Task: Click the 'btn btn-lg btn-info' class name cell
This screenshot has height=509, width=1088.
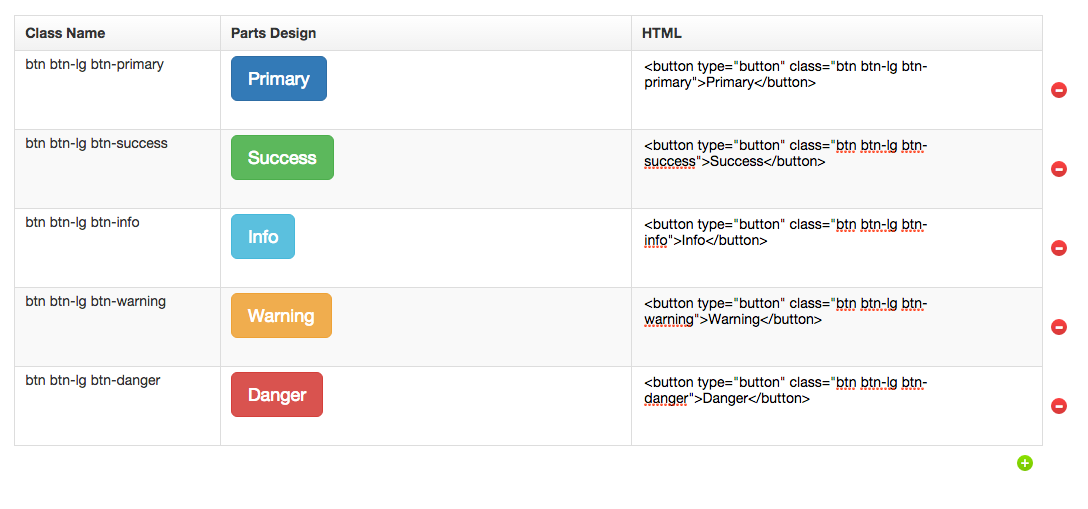Action: coord(83,222)
